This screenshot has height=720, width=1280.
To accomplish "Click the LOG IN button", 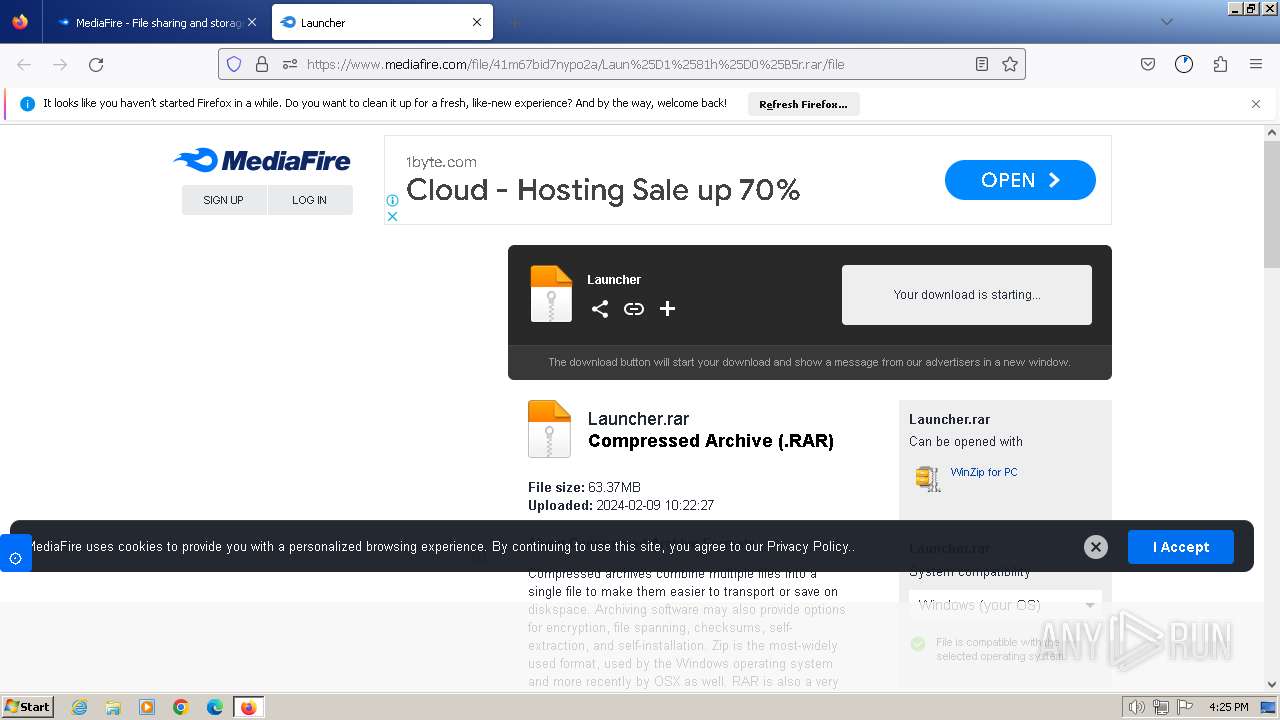I will (x=310, y=200).
